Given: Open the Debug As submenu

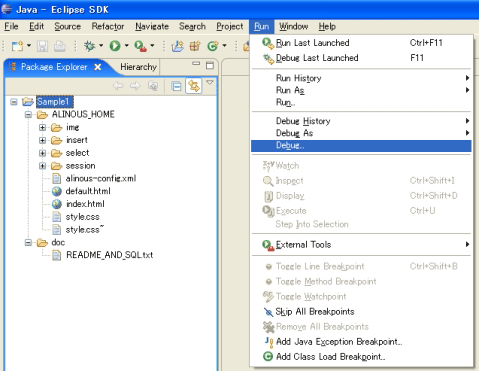Looking at the screenshot, I should coord(361,133).
